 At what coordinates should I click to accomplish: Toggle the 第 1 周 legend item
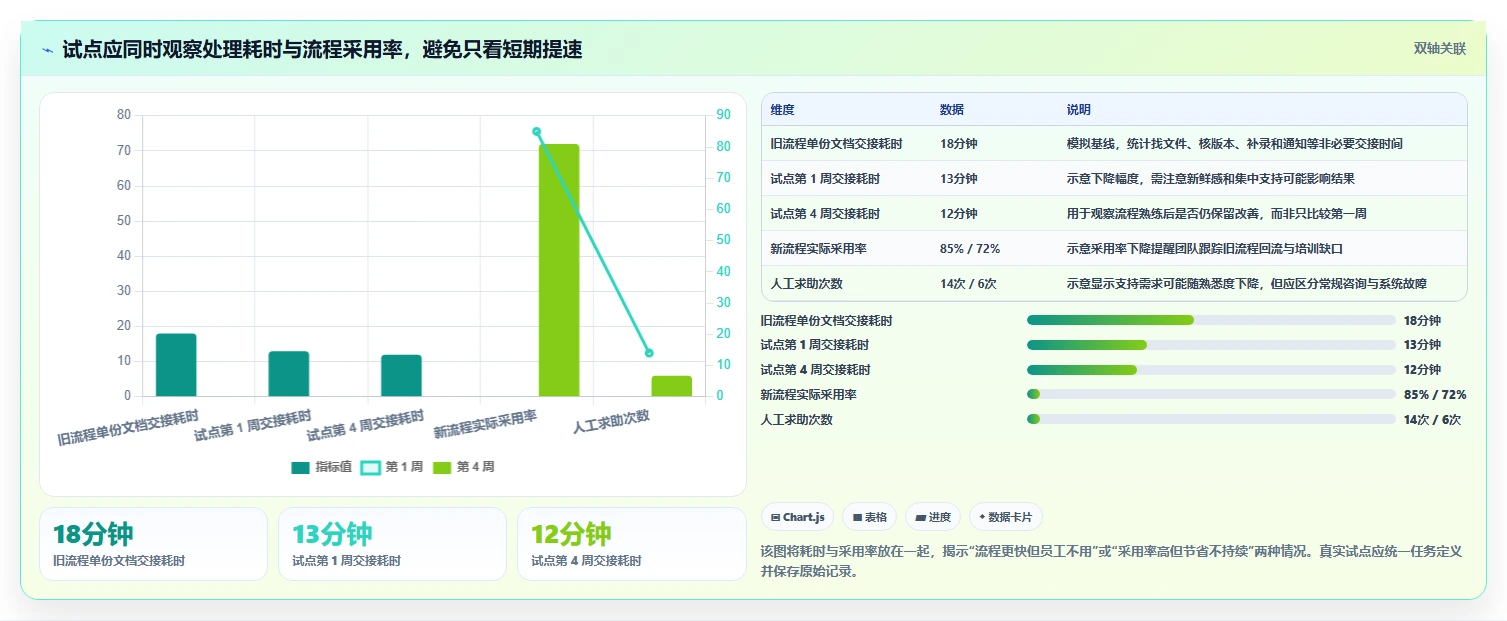391,467
